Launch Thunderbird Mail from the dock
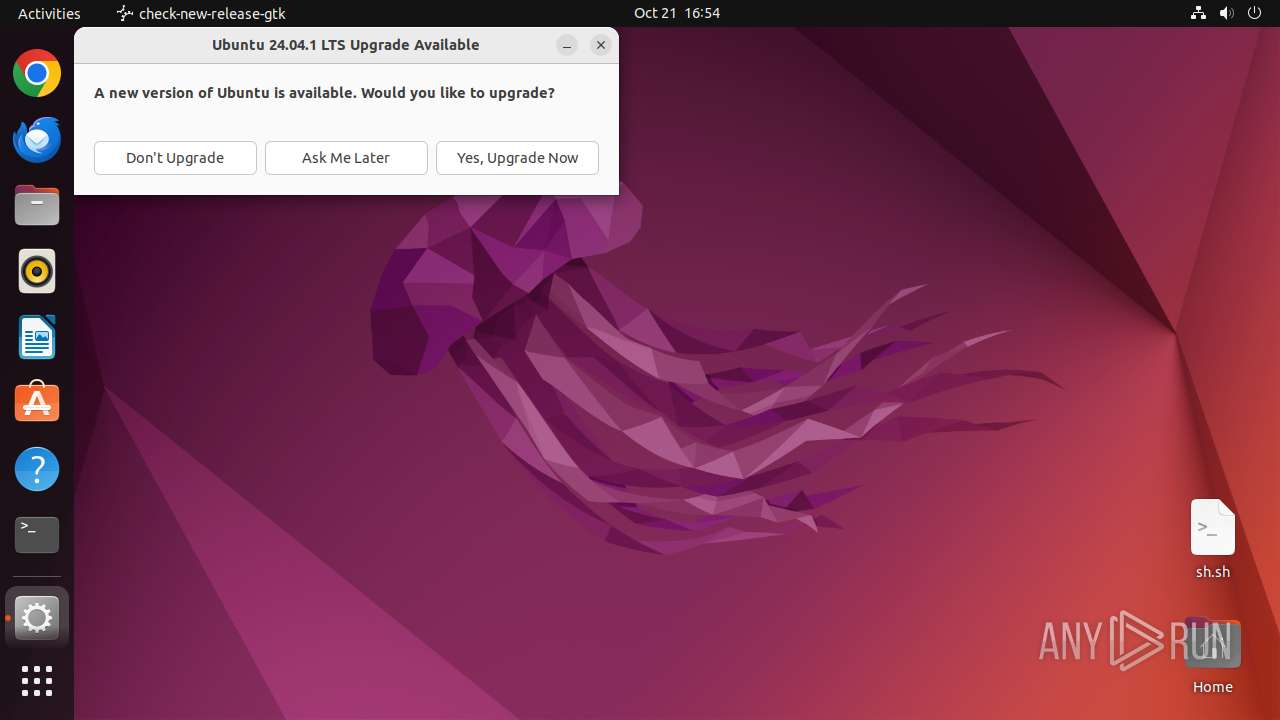Image resolution: width=1280 pixels, height=720 pixels. click(x=37, y=139)
